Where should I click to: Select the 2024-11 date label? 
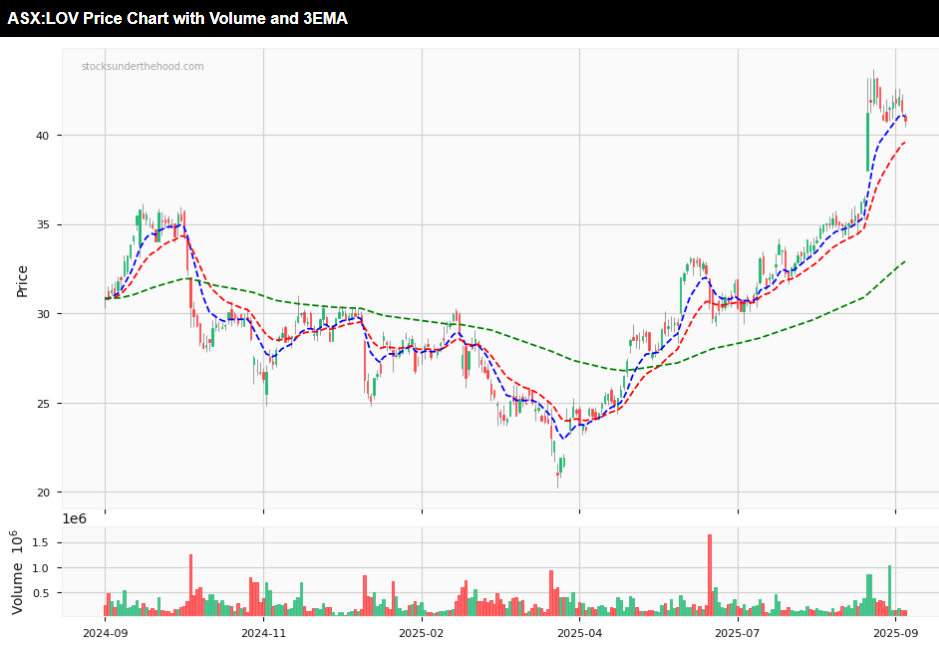click(263, 632)
